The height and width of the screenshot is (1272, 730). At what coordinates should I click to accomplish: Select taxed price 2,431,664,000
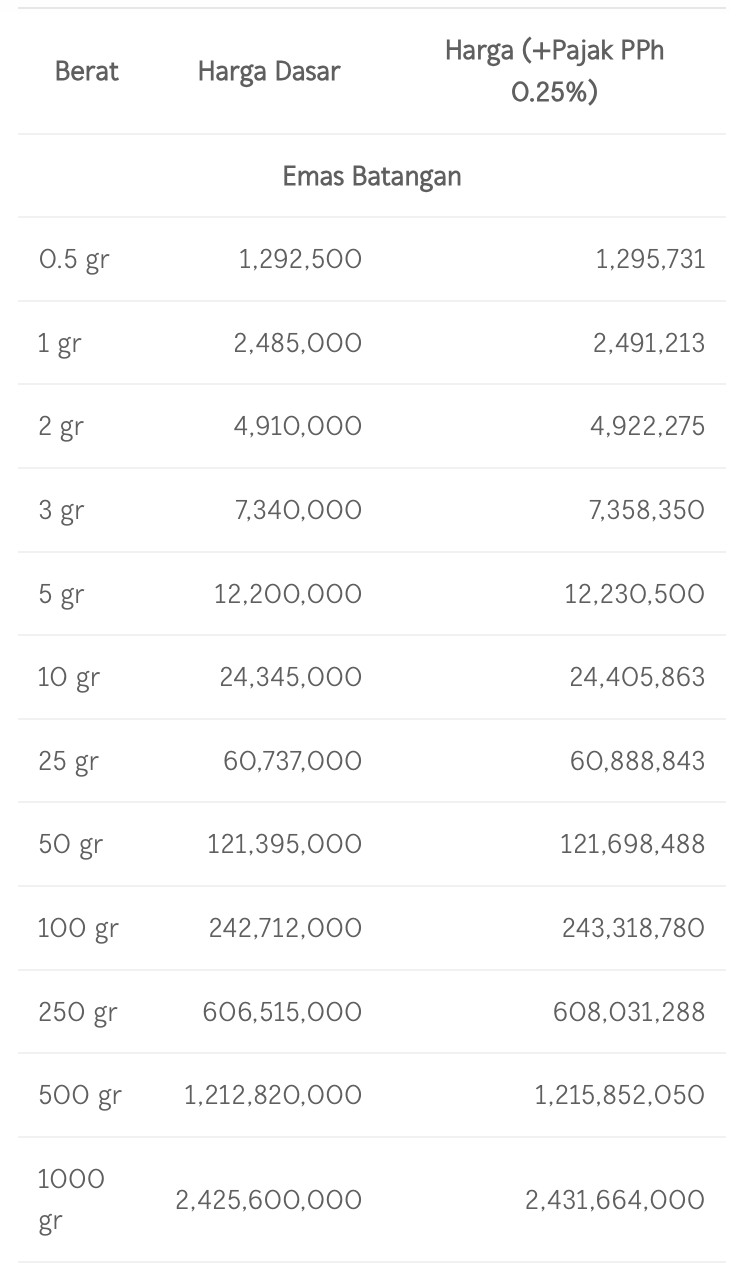click(x=615, y=1200)
